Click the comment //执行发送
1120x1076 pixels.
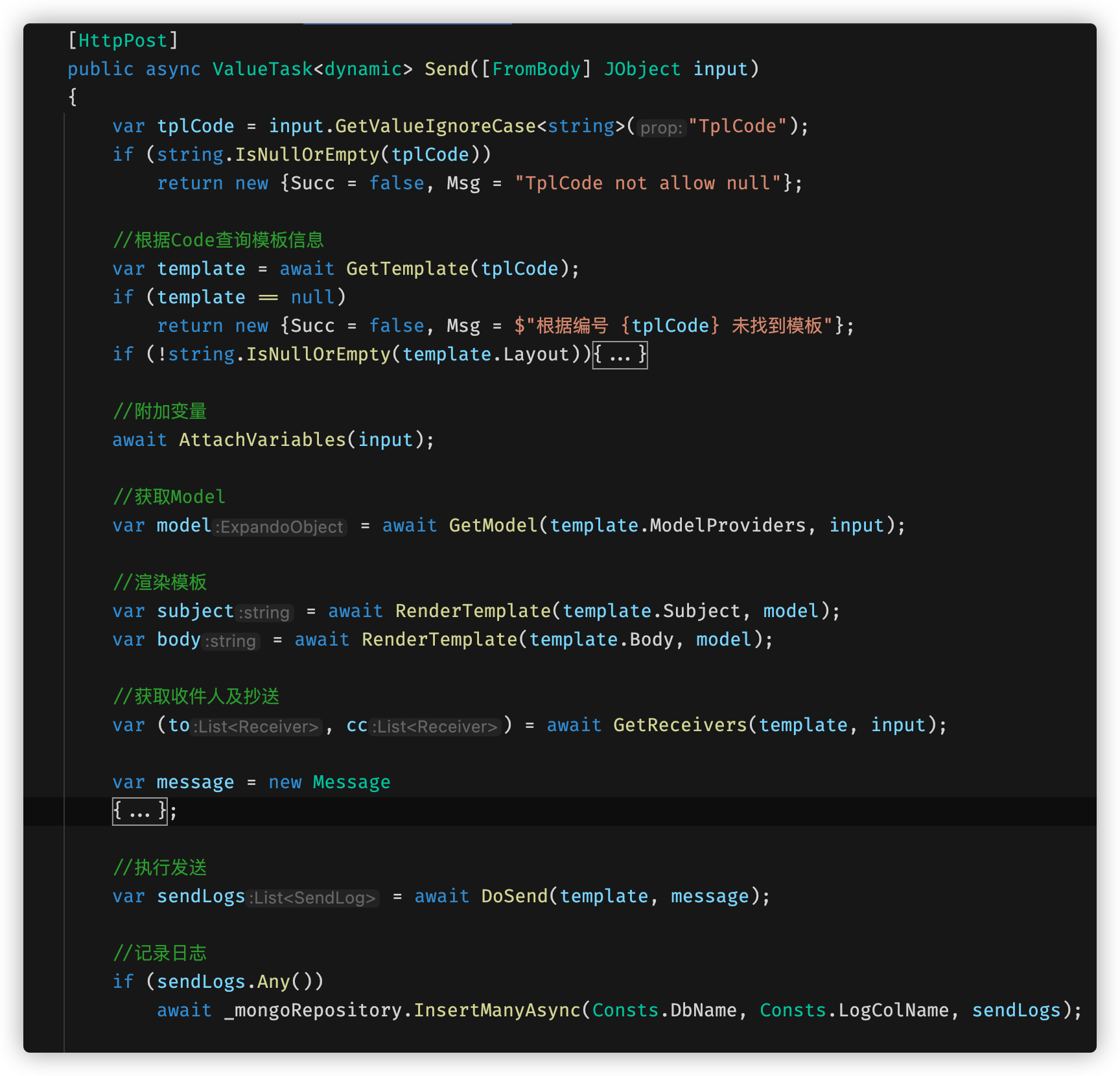[159, 868]
